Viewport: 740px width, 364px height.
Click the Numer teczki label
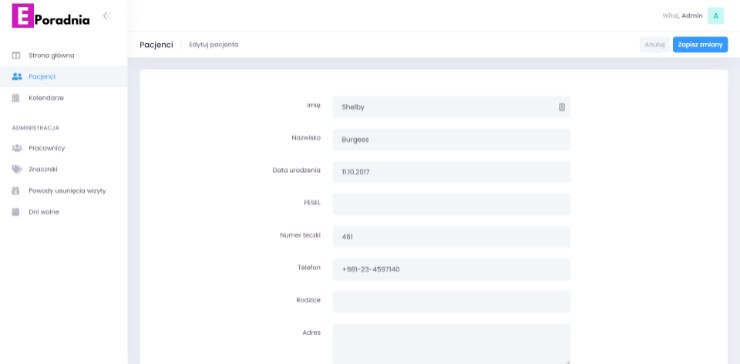click(301, 235)
